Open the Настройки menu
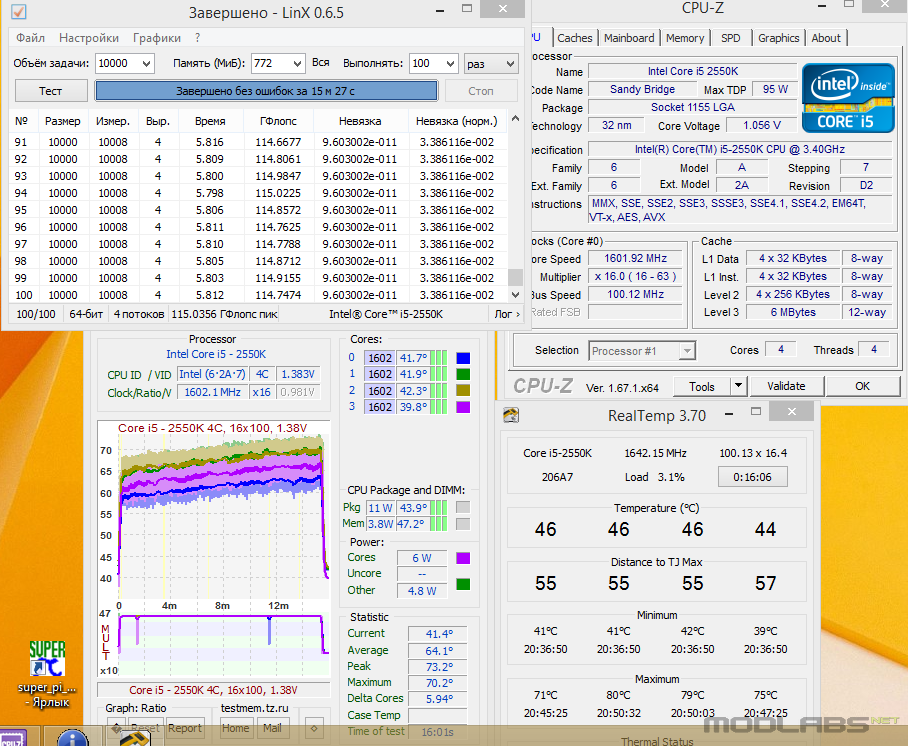 (x=89, y=38)
